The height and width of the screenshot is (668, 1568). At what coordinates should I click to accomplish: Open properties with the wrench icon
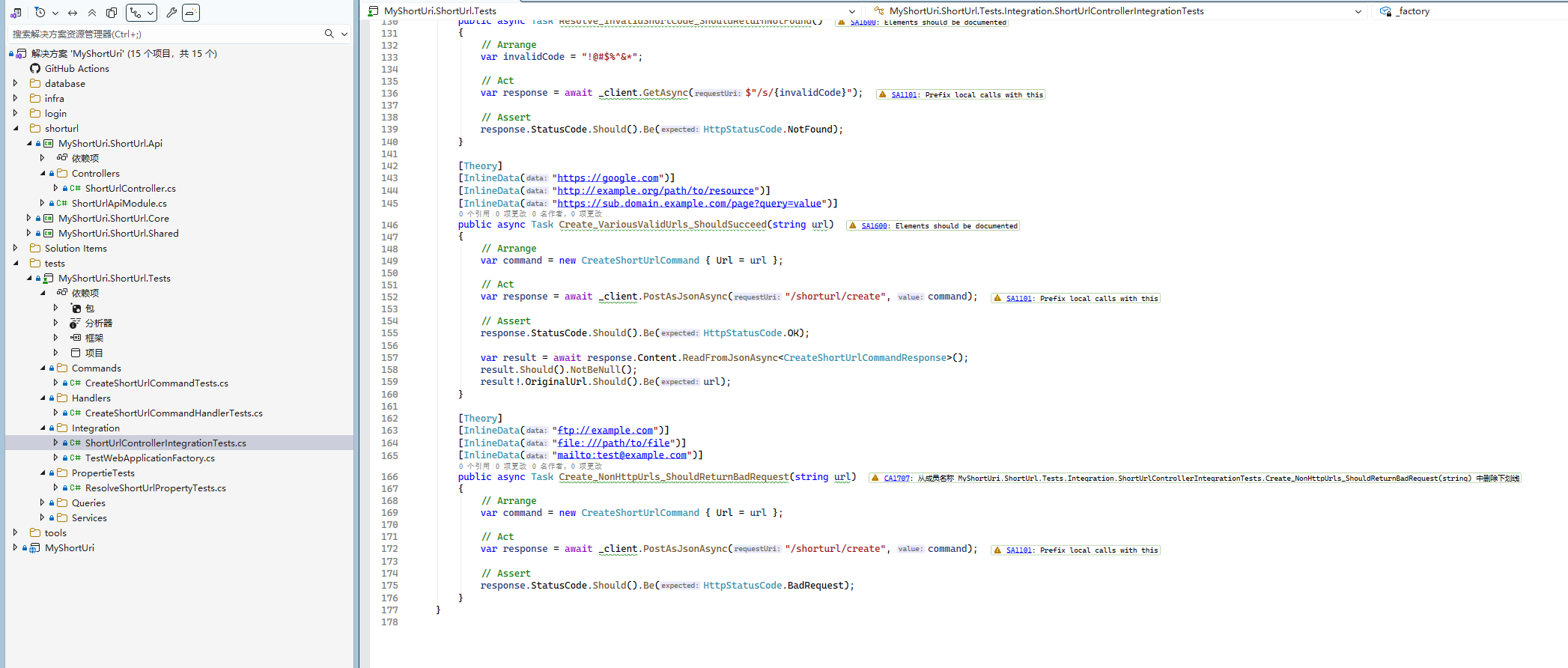click(171, 13)
